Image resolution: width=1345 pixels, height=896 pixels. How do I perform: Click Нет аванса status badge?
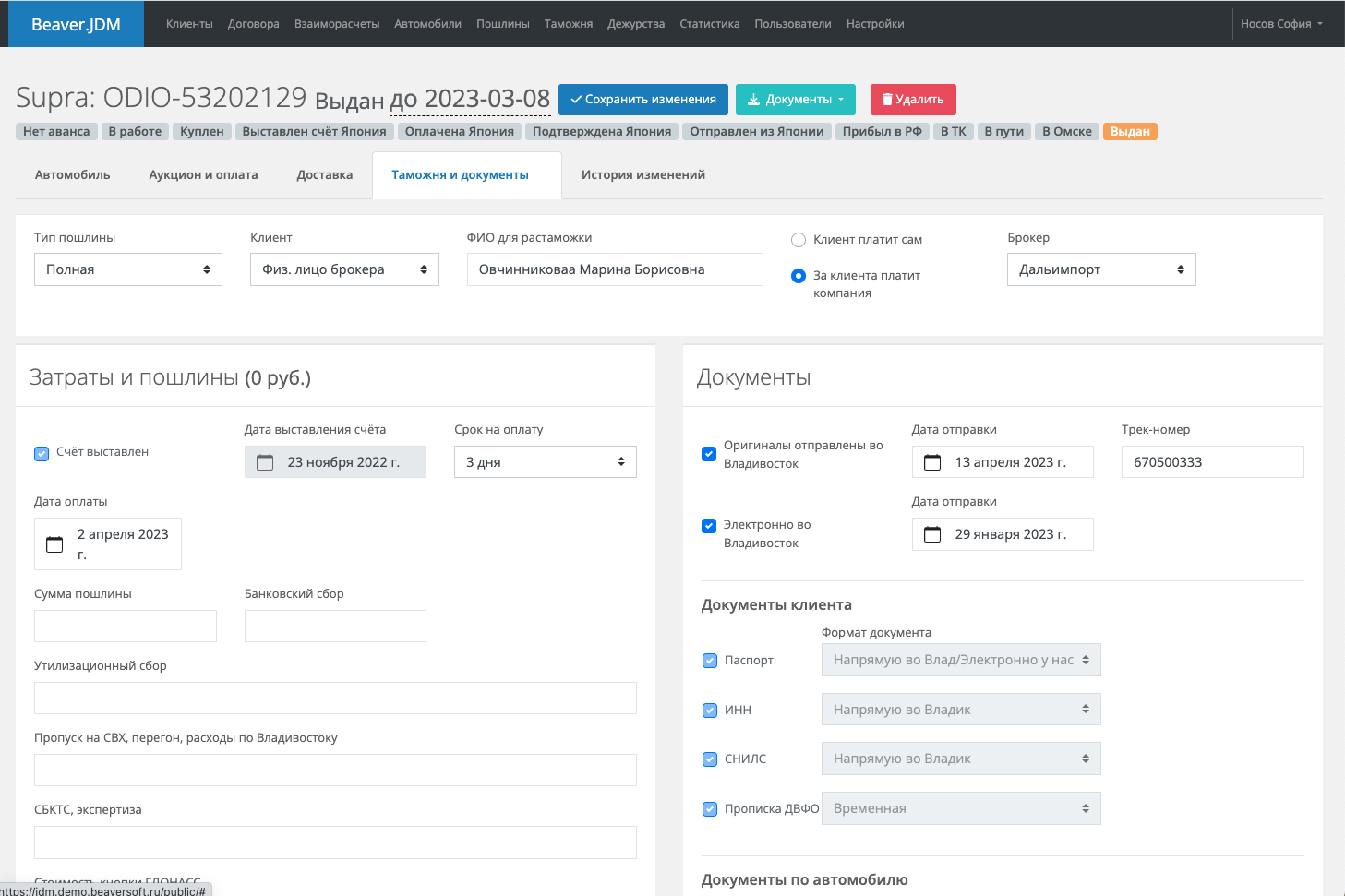[x=56, y=132]
